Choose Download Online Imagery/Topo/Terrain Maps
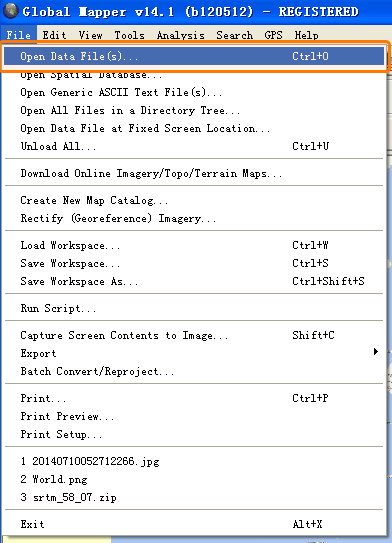This screenshot has width=392, height=543. point(194,173)
